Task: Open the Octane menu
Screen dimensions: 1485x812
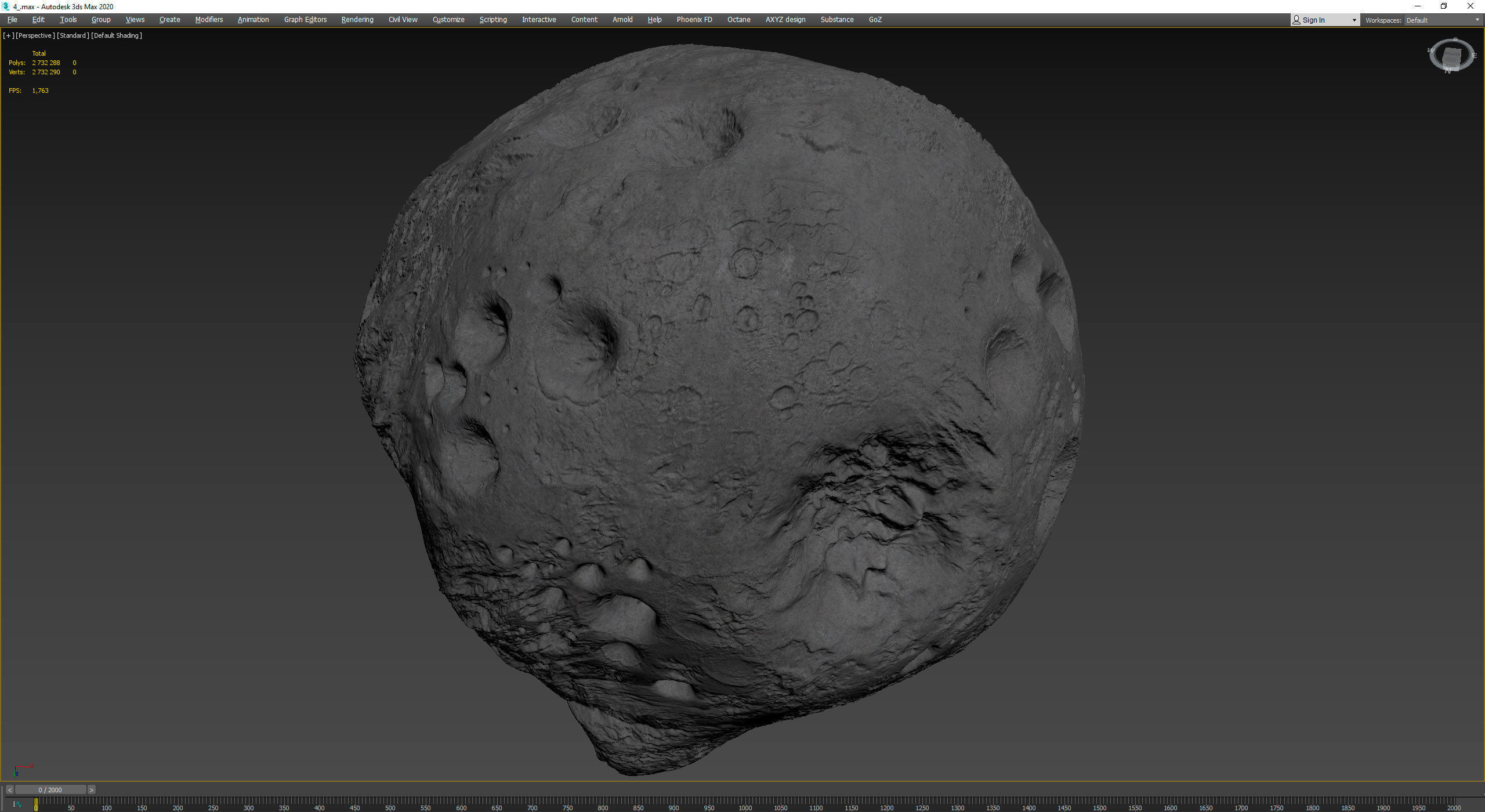Action: tap(739, 20)
